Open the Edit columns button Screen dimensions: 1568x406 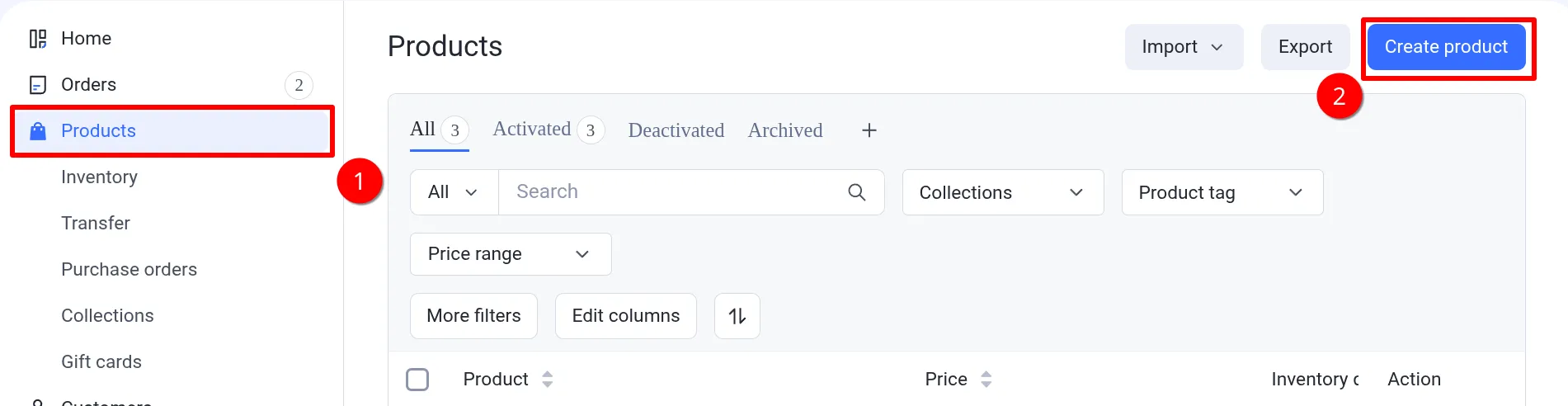tap(625, 316)
